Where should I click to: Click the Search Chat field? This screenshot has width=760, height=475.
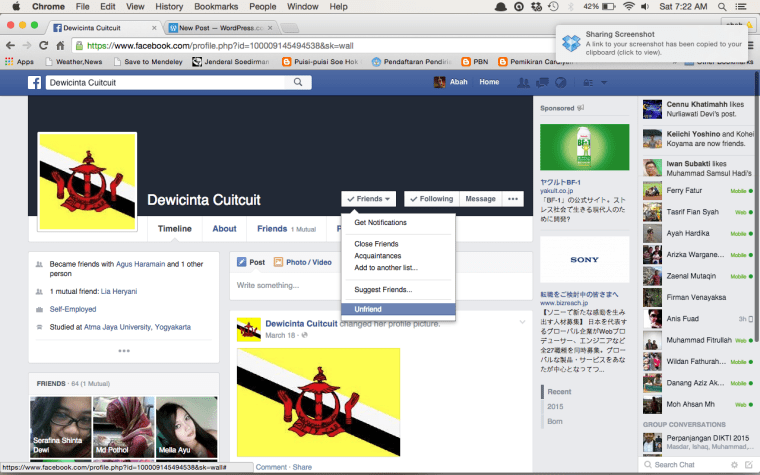pos(686,464)
